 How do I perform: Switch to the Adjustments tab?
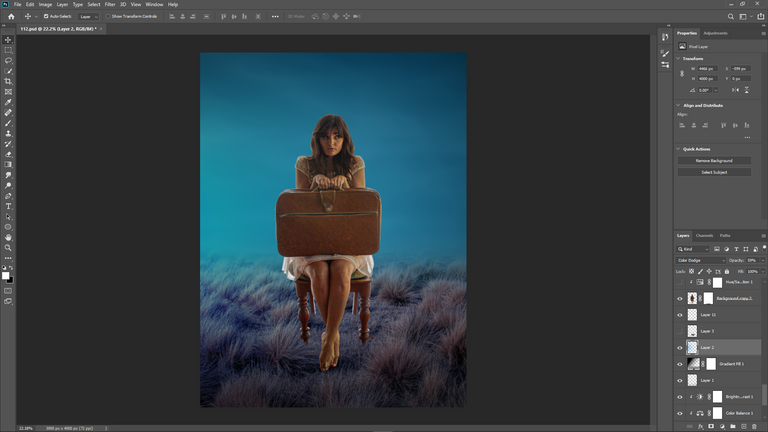tap(715, 33)
